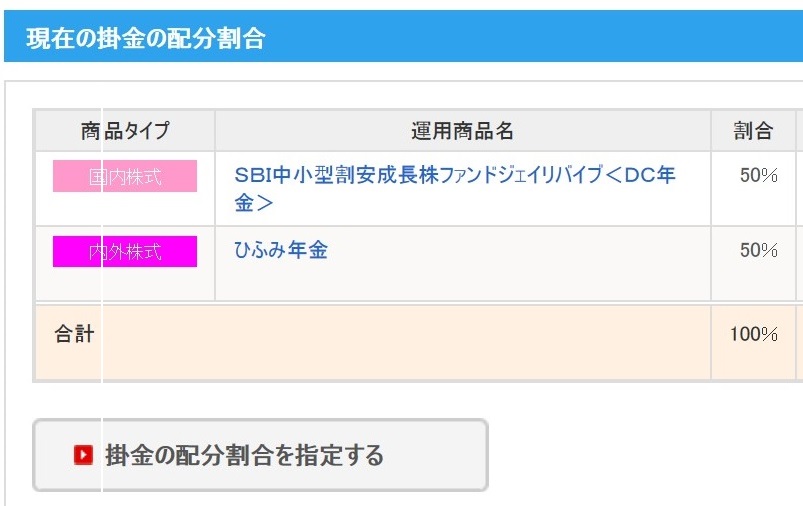Select the 商品タイプ column header
The width and height of the screenshot is (803, 506).
coord(125,131)
